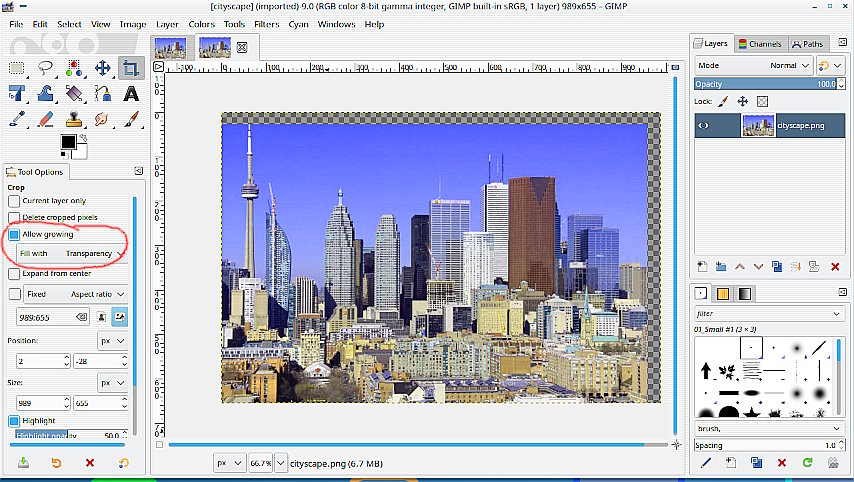
Task: Open the layer Mode Normal dropdown
Action: (754, 65)
